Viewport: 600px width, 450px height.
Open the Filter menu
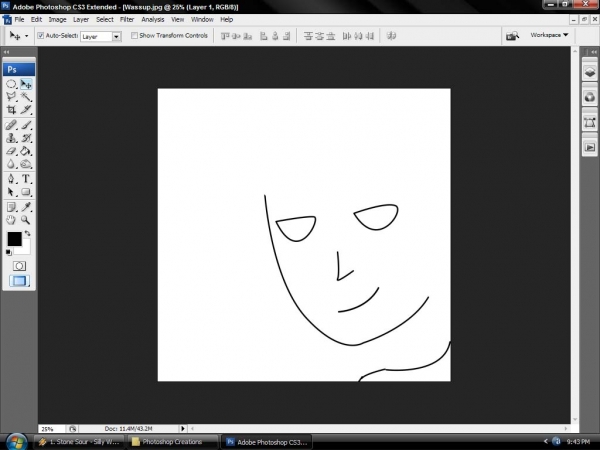tap(127, 20)
